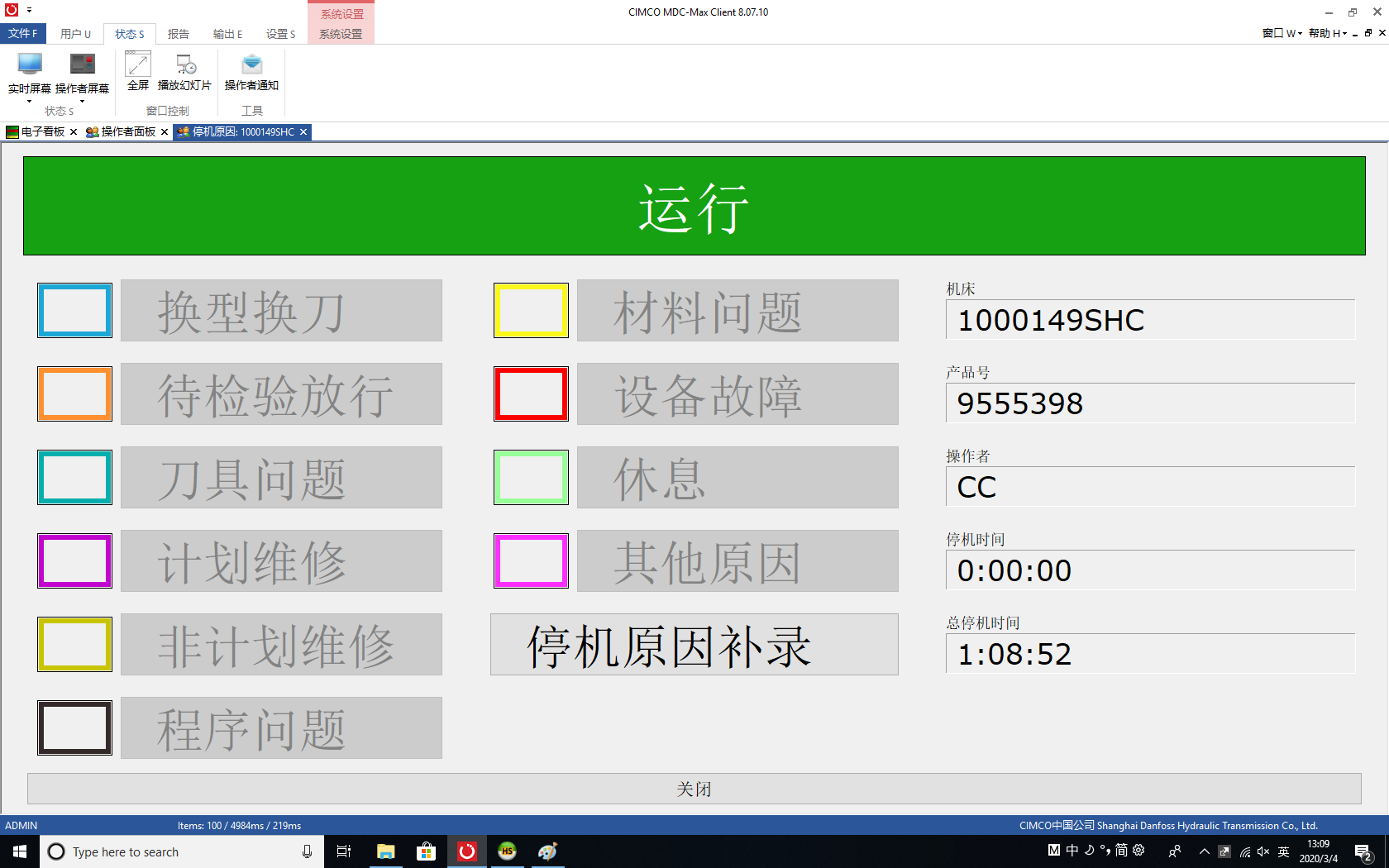This screenshot has width=1389, height=868.
Task: Click the 产品号 field showing 9555398
Action: (x=1151, y=403)
